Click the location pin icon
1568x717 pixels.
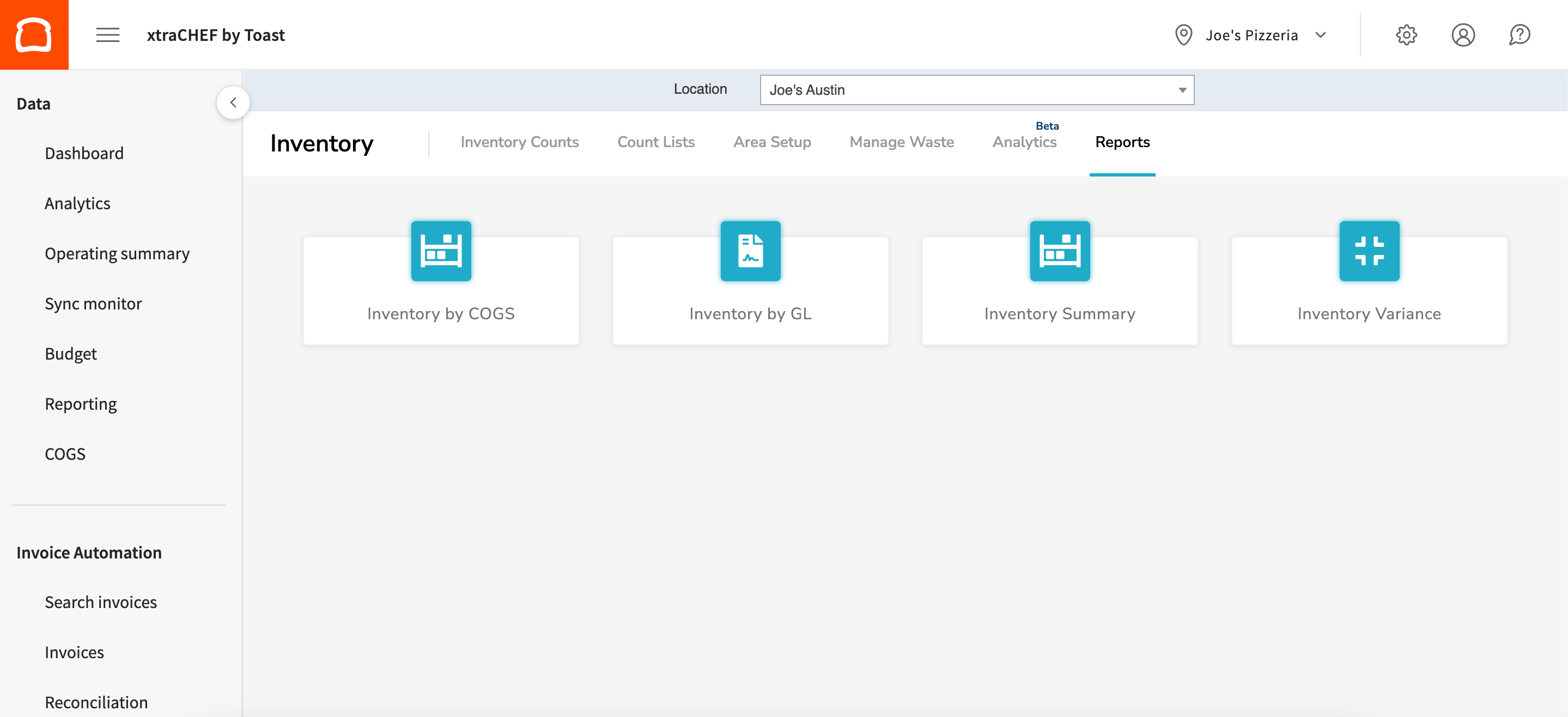pyautogui.click(x=1183, y=35)
